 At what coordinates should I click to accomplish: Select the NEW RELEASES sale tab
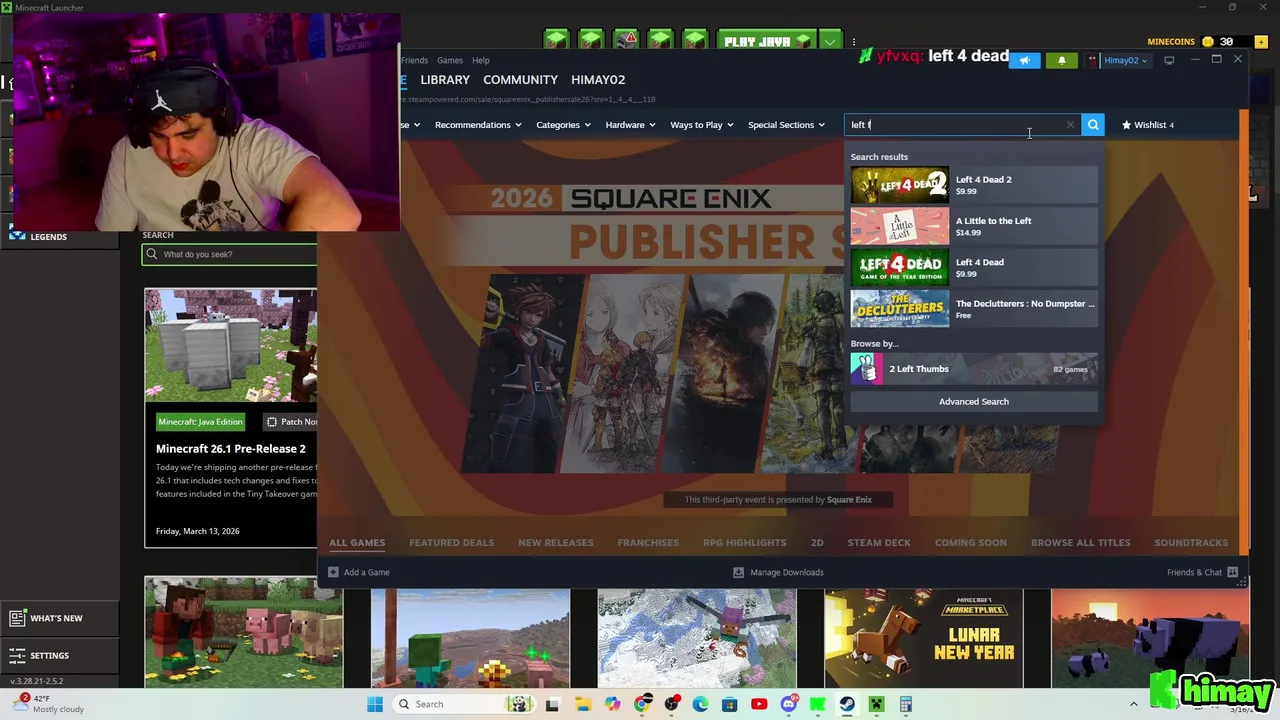(x=555, y=543)
